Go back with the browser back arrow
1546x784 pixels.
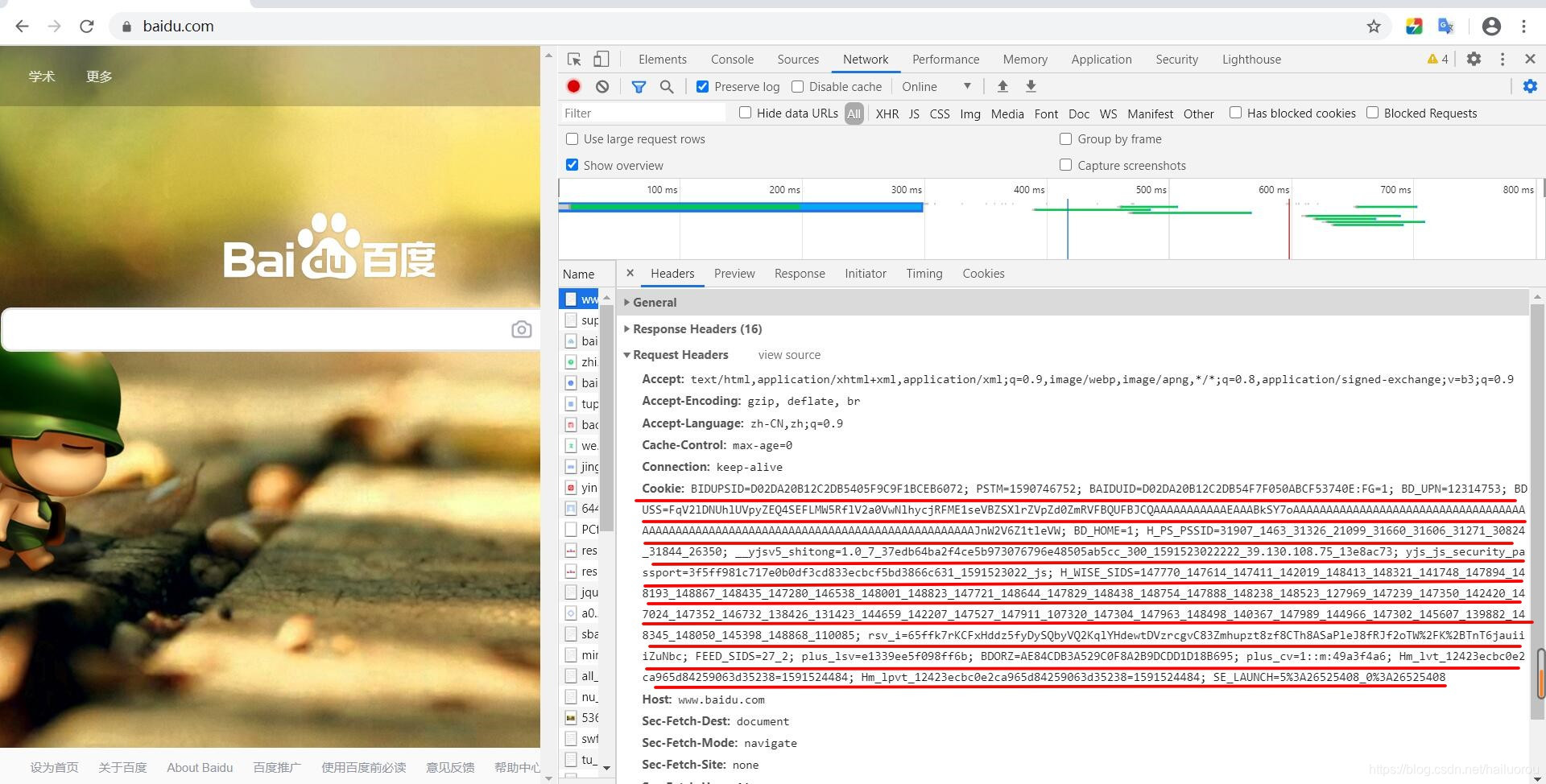click(22, 26)
